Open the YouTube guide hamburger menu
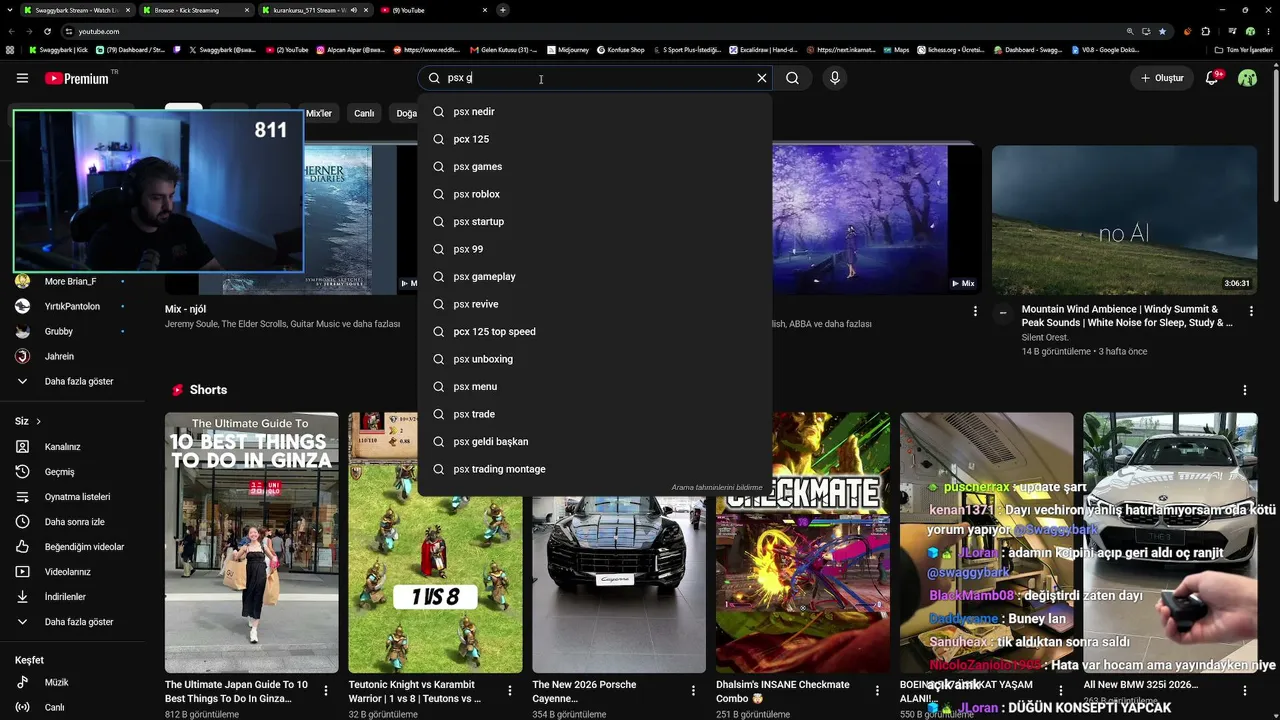 (22, 78)
